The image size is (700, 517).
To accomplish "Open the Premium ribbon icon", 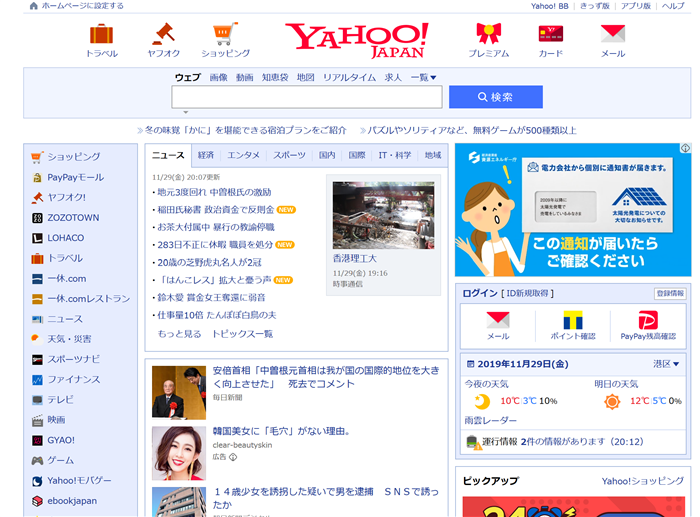I will [x=488, y=34].
